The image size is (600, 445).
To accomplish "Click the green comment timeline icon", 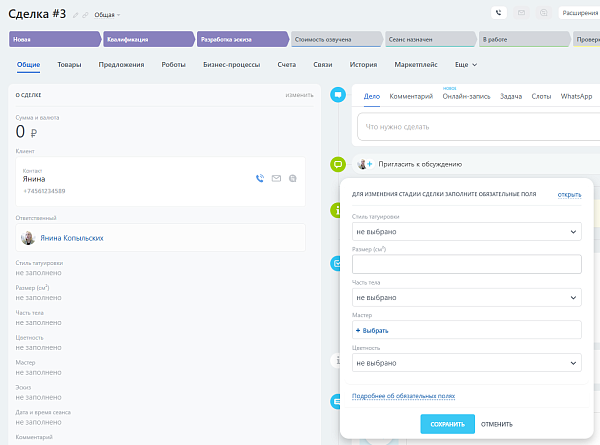I will pos(338,164).
